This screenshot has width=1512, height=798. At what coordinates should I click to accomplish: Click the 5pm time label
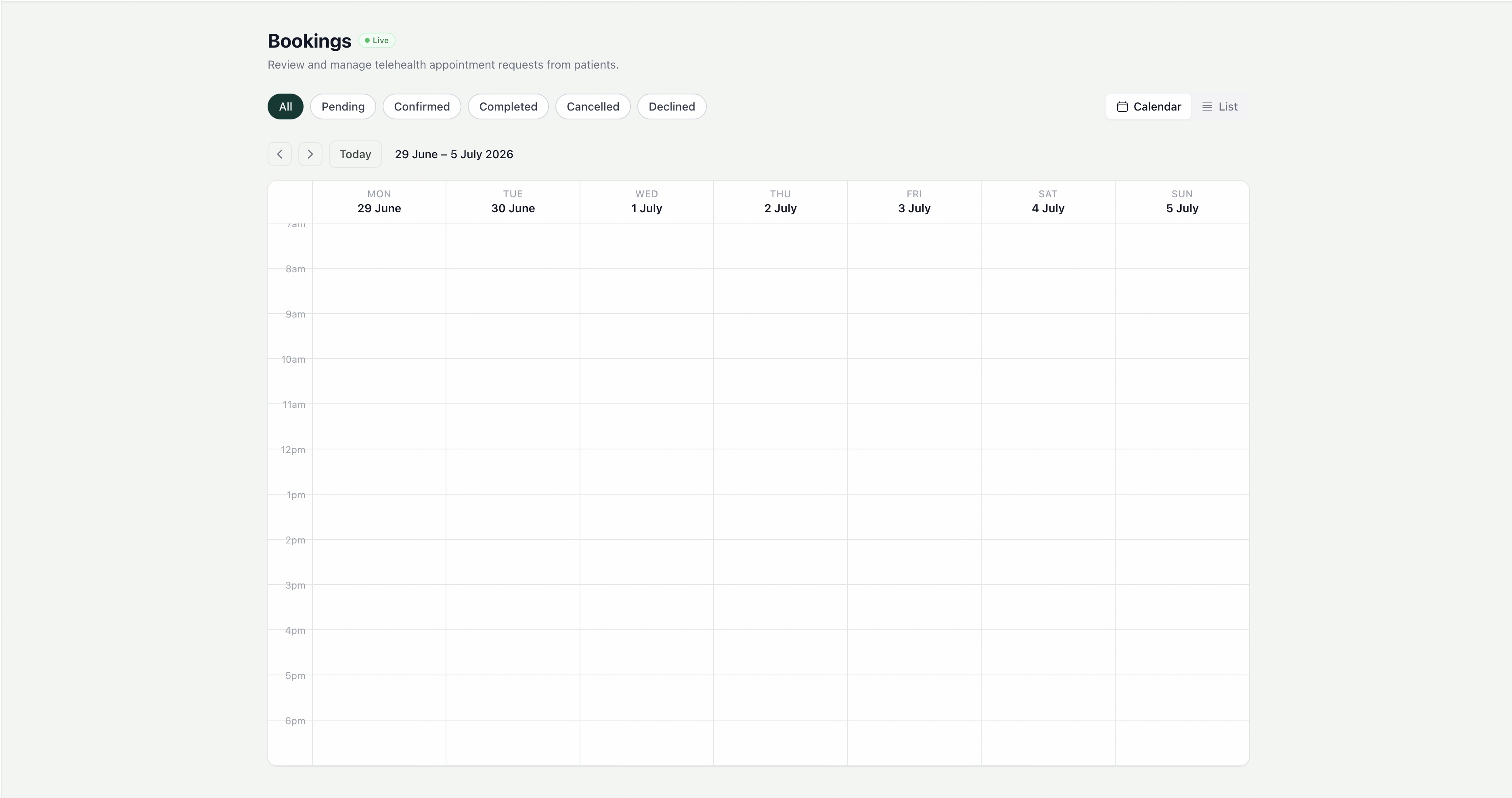pos(295,676)
